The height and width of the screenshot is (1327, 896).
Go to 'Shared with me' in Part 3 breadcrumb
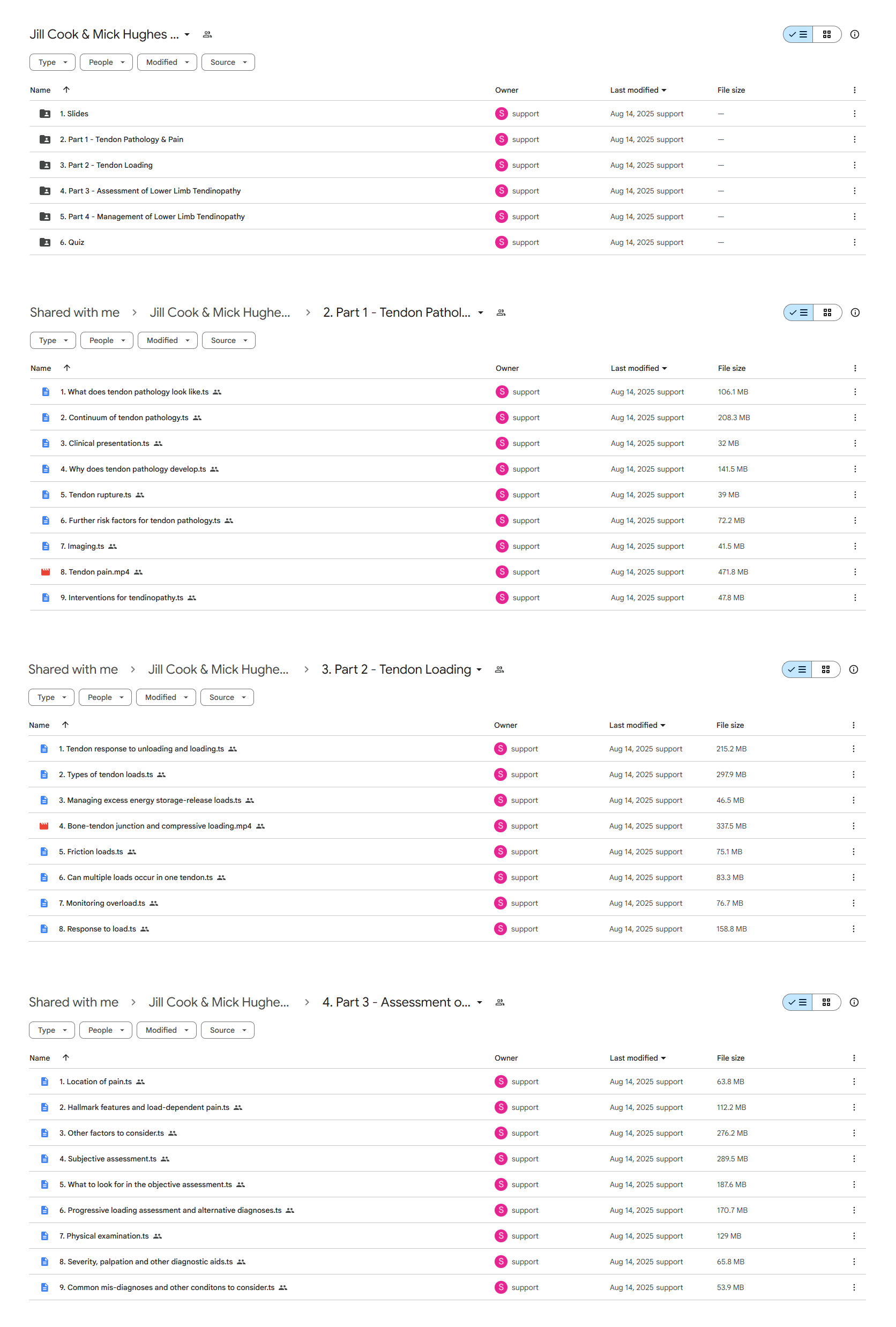click(73, 1002)
